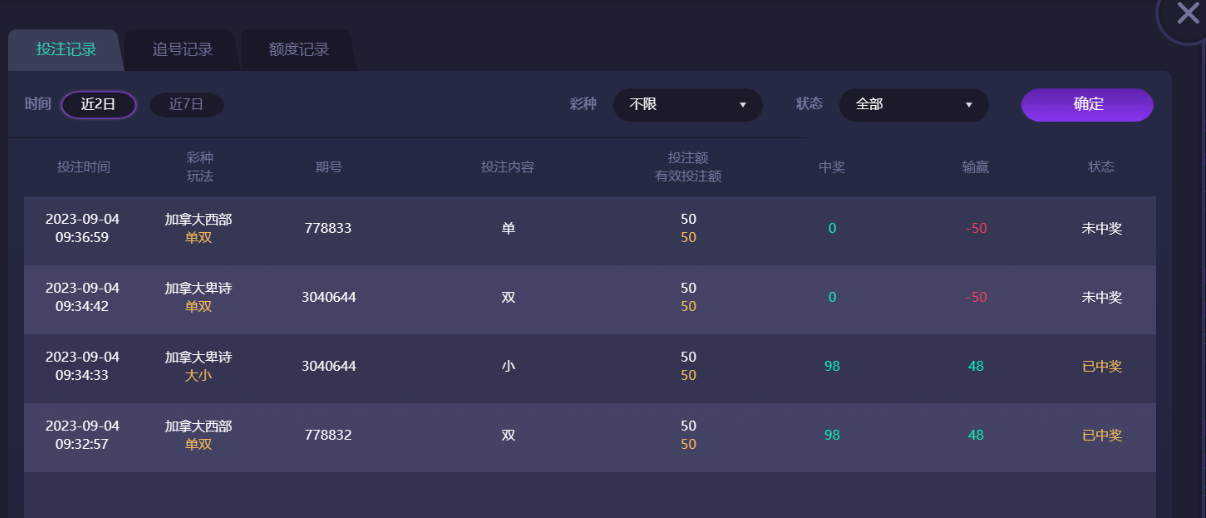Click 已中奖 status of 09:34:33 bet
This screenshot has width=1206, height=518.
[1101, 366]
